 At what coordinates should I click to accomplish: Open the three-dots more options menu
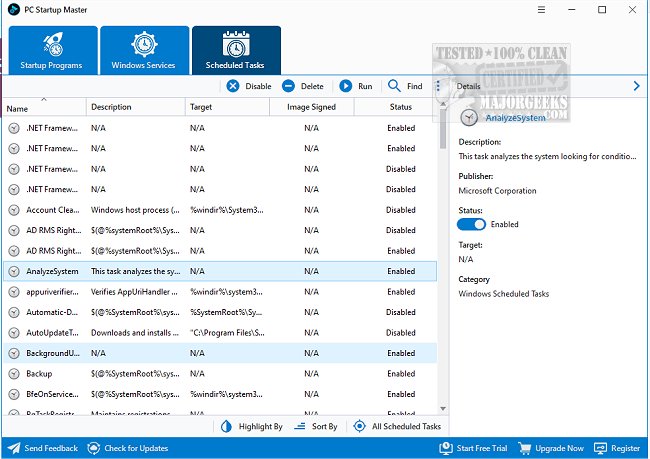pos(438,86)
